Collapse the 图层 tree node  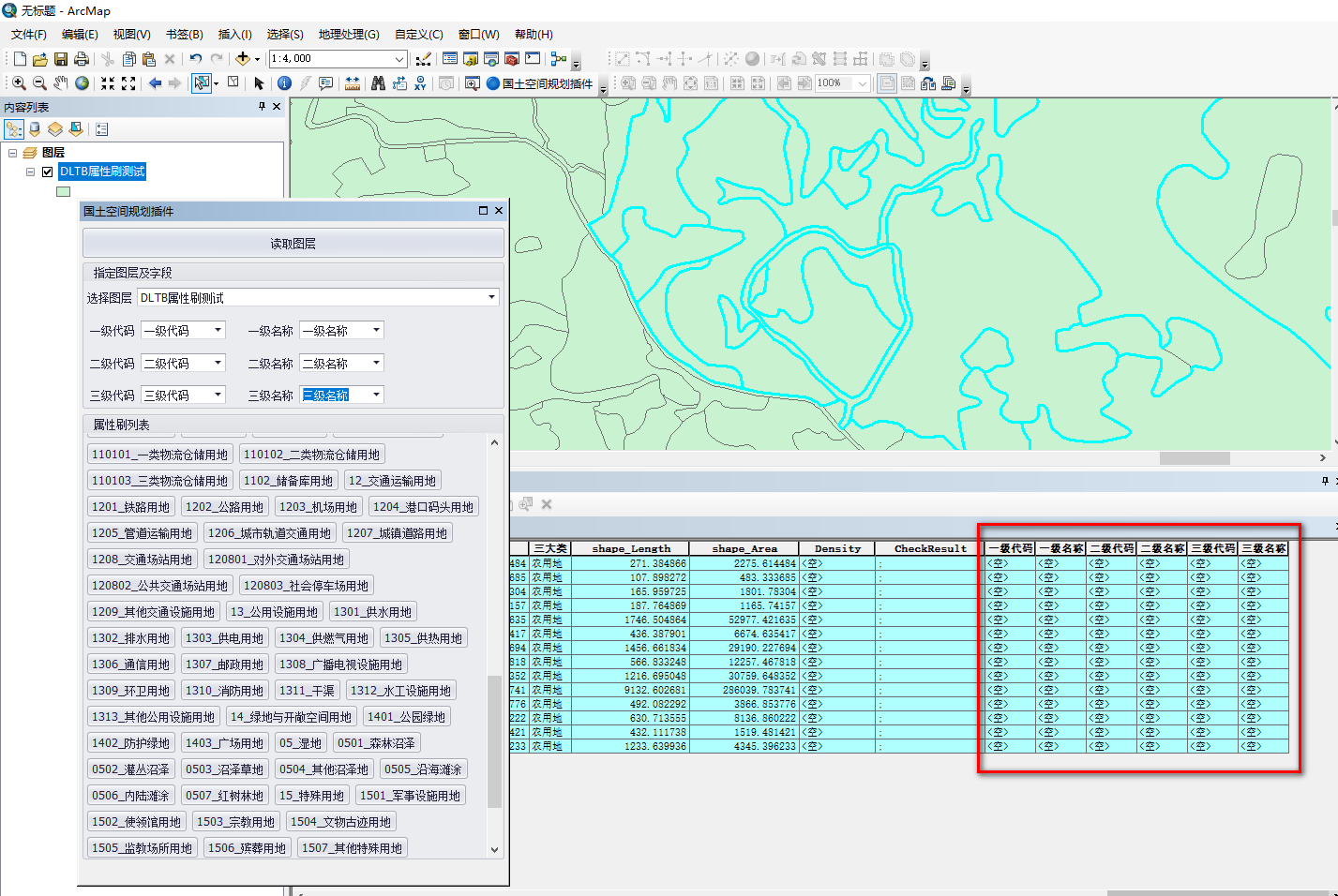(13, 153)
